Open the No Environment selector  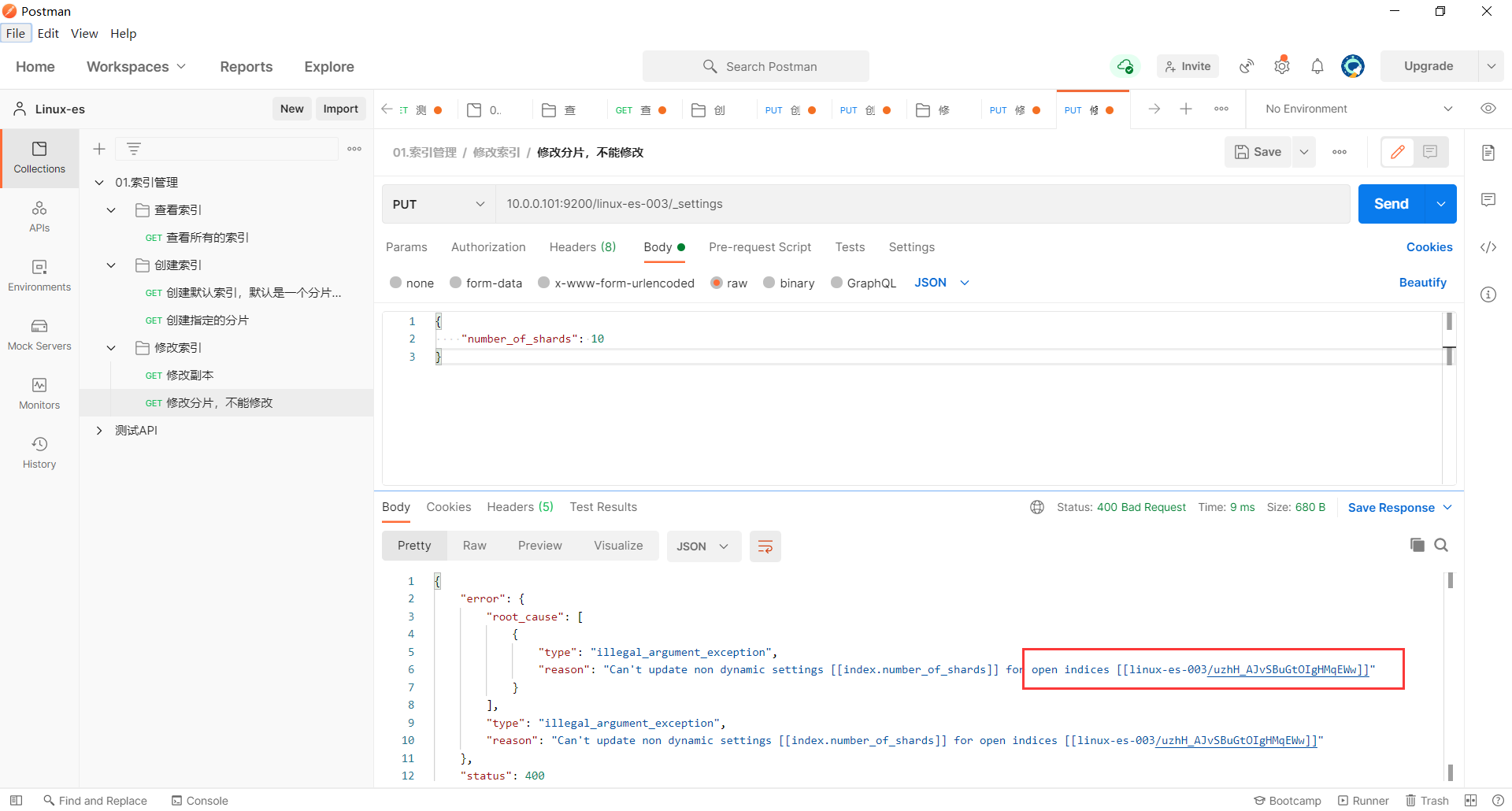coord(1358,109)
